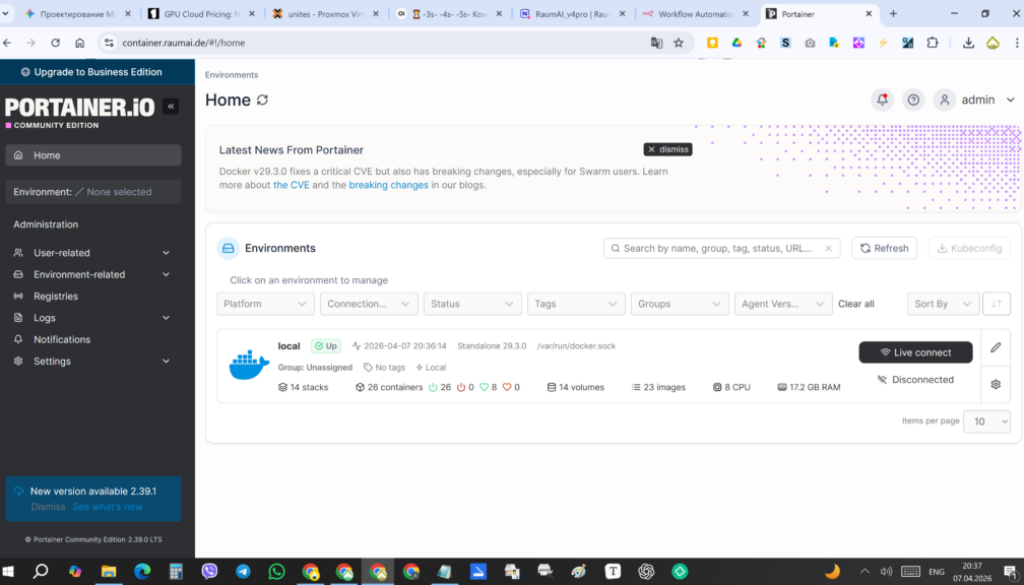
Task: Collapse the Portainer sidebar with double-chevron icon
Action: click(x=170, y=106)
